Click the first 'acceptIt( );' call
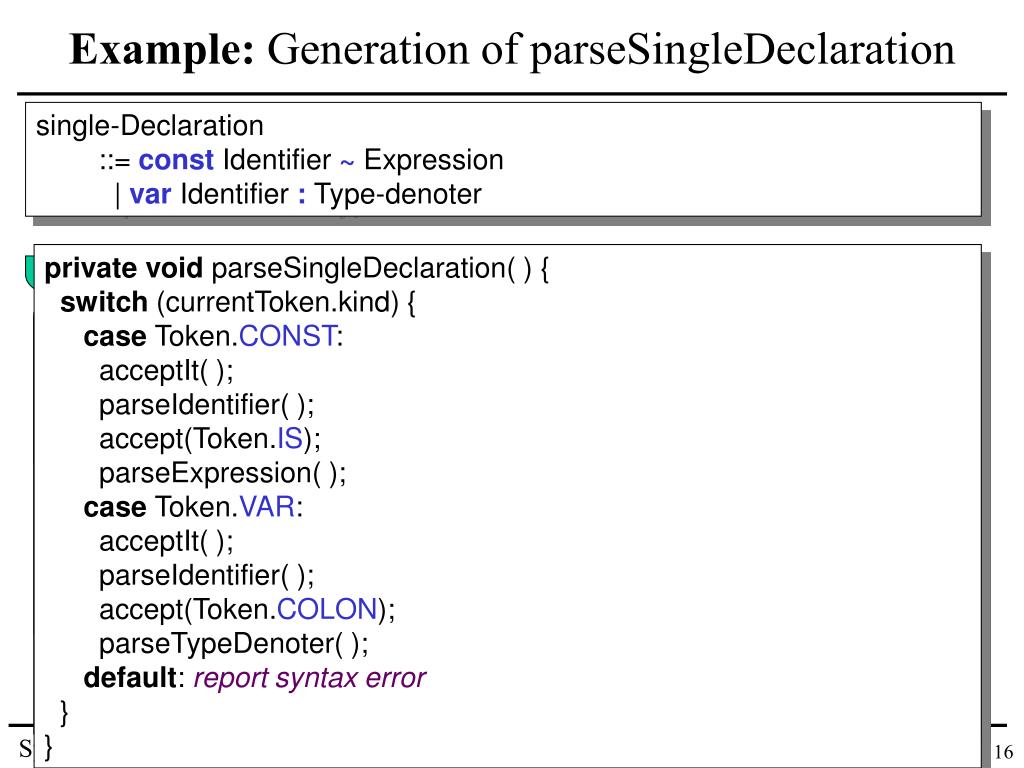The height and width of the screenshot is (768, 1024). 166,371
